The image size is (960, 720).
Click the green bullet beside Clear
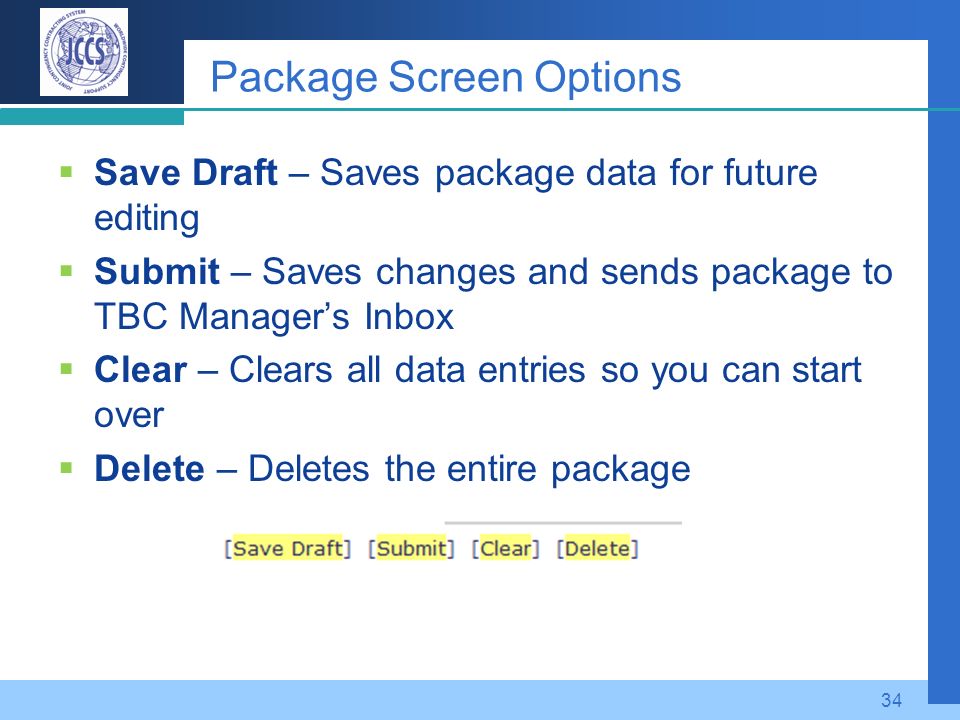tap(66, 369)
